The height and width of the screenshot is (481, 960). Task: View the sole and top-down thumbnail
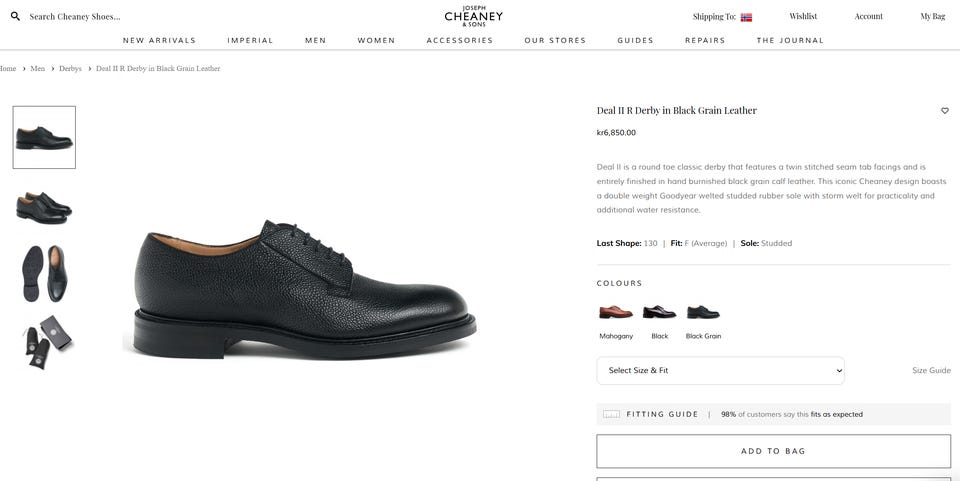tap(44, 274)
